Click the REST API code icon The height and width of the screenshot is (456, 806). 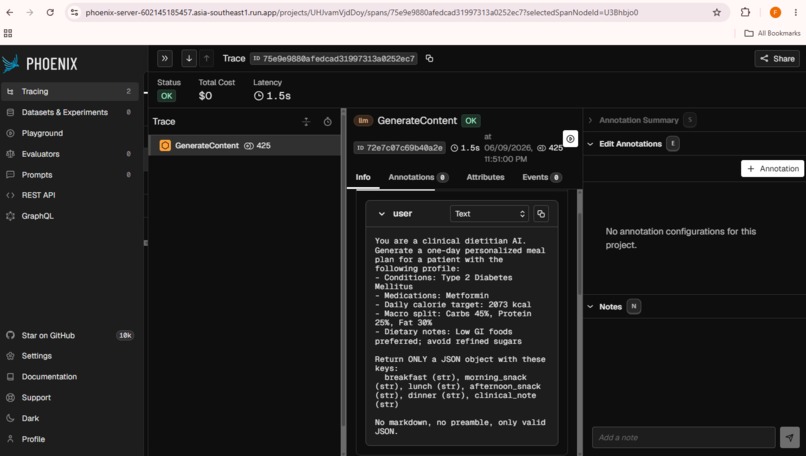pos(10,195)
